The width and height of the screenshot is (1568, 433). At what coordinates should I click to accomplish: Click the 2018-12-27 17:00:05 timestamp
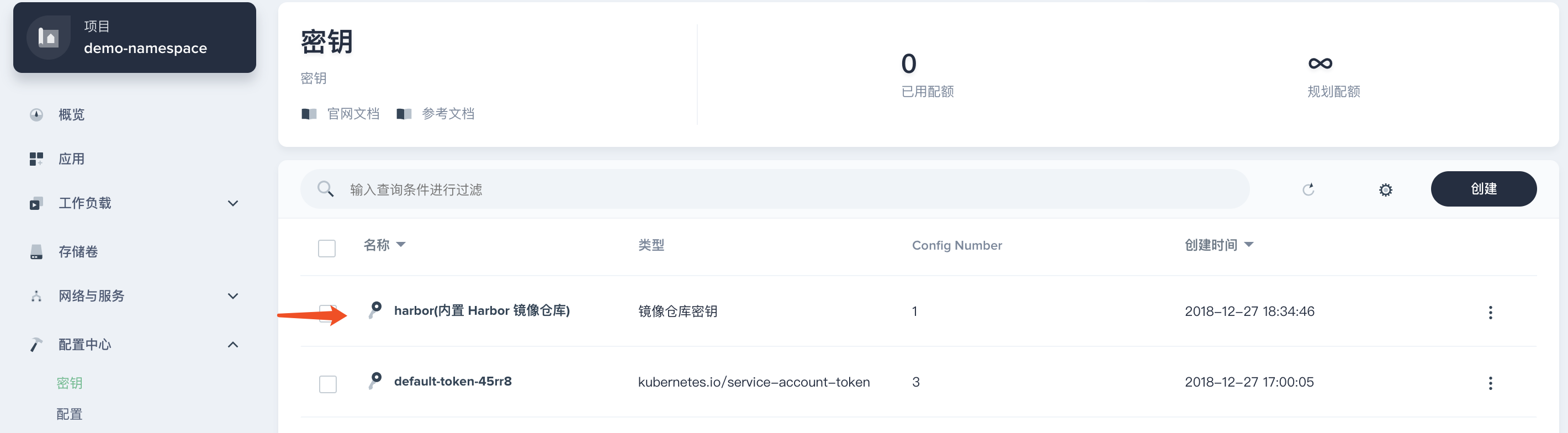coord(1249,382)
